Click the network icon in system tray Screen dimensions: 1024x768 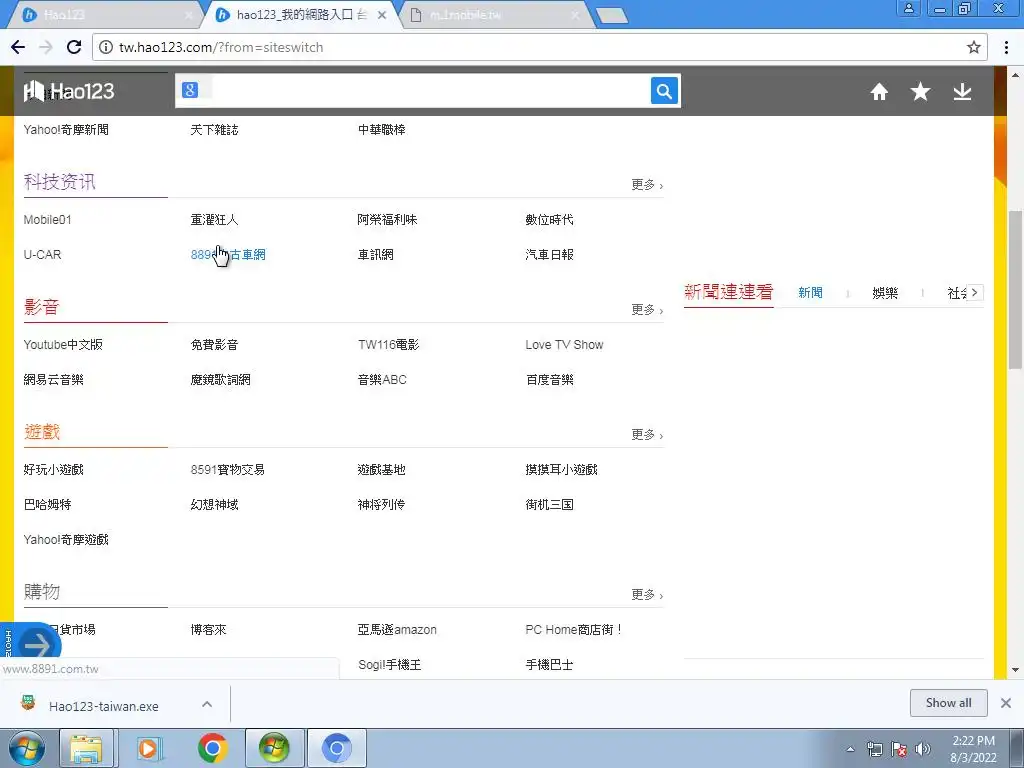pyautogui.click(x=874, y=749)
